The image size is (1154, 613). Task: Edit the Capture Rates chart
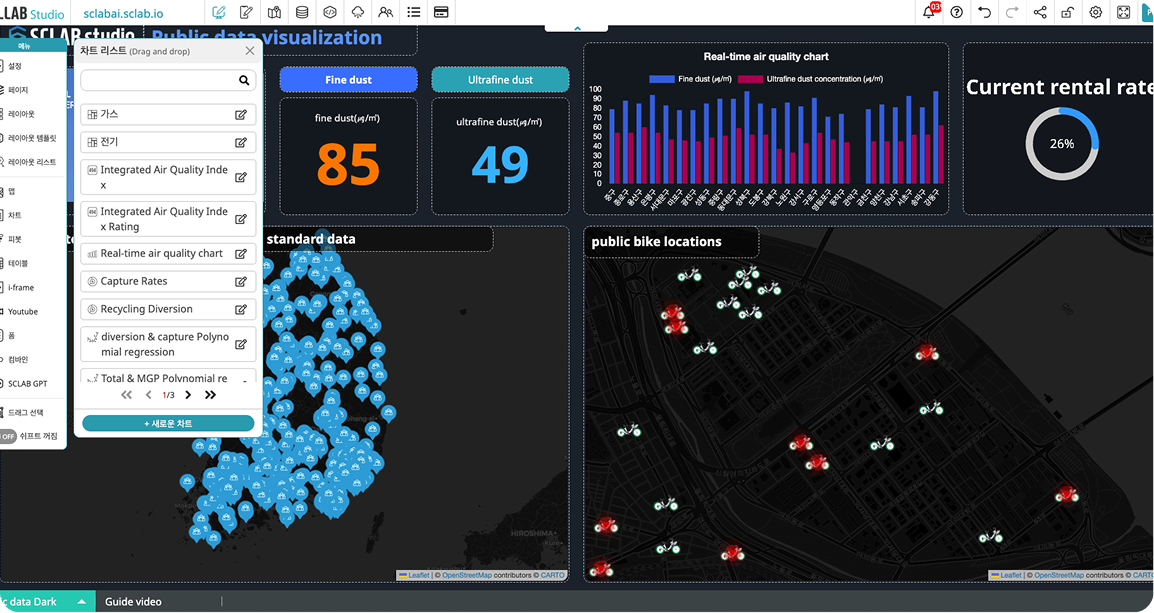point(240,282)
